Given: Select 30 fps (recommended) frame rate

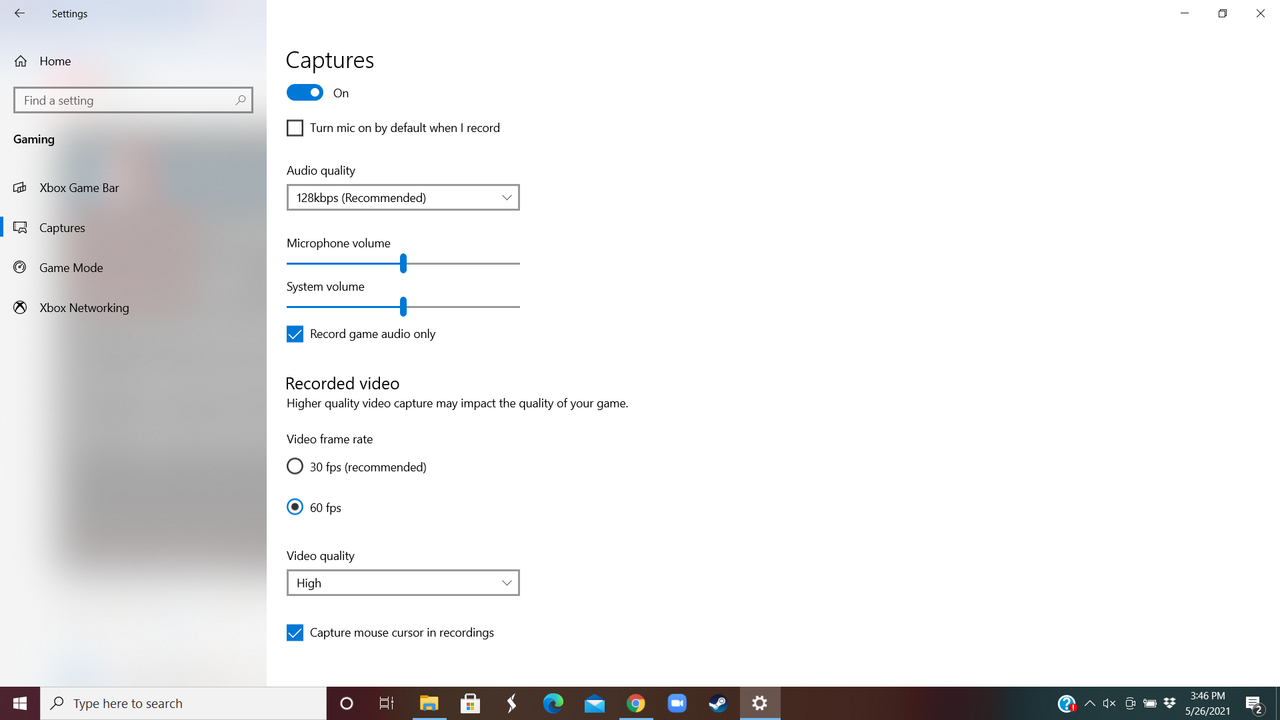Looking at the screenshot, I should pyautogui.click(x=295, y=467).
